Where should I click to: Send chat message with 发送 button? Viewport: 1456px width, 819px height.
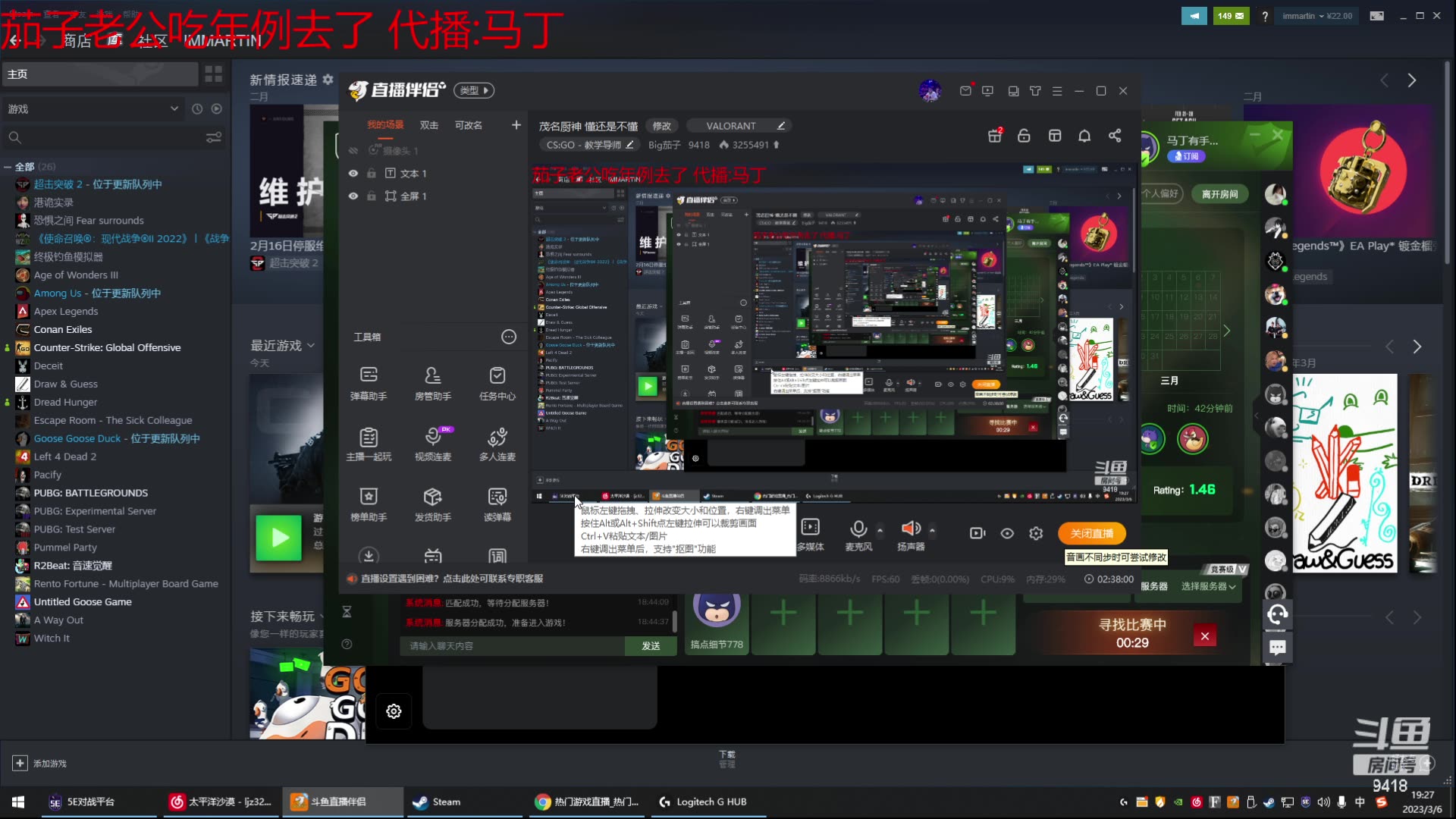pos(651,646)
